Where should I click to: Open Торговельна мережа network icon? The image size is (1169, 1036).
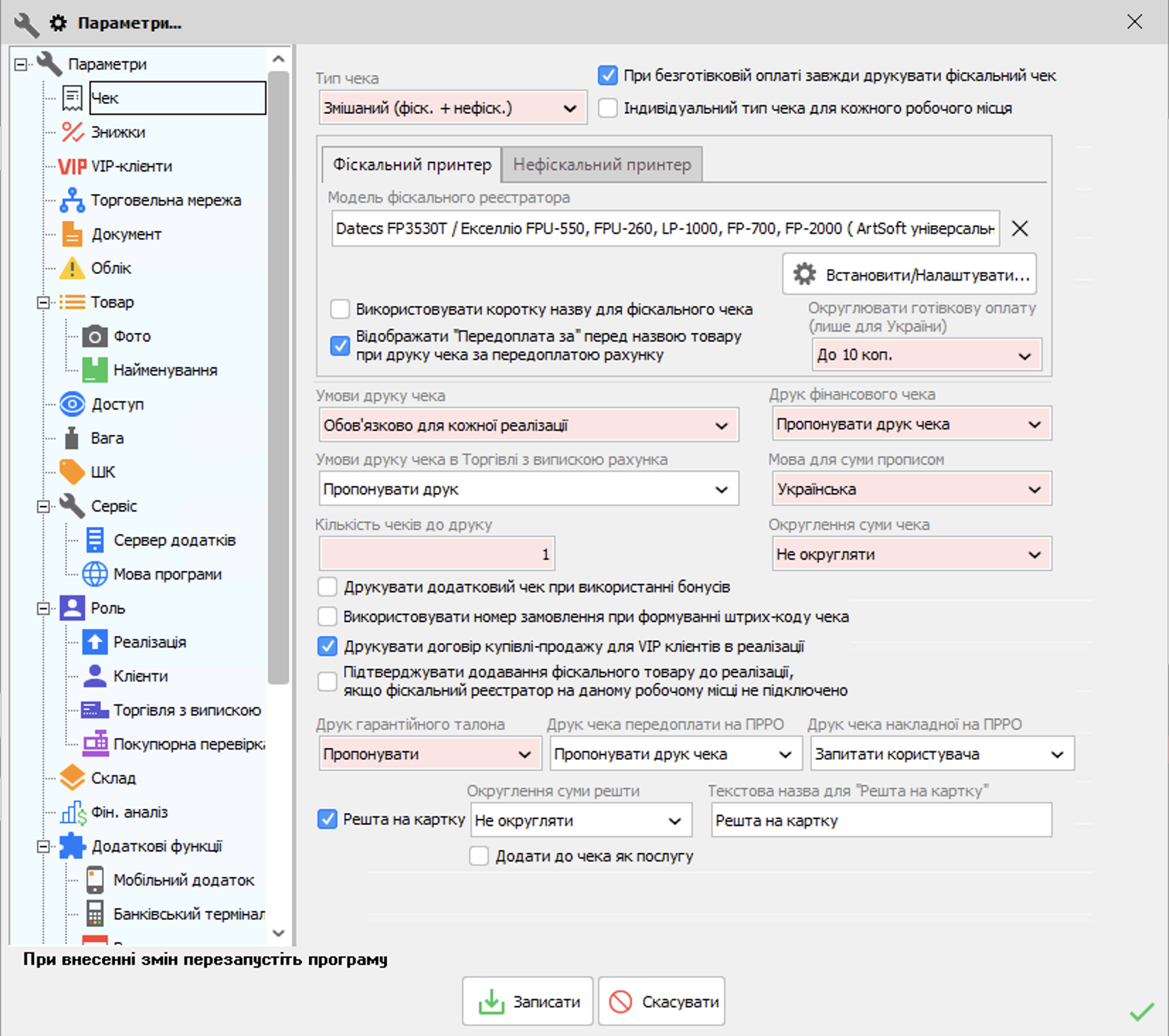[x=72, y=201]
